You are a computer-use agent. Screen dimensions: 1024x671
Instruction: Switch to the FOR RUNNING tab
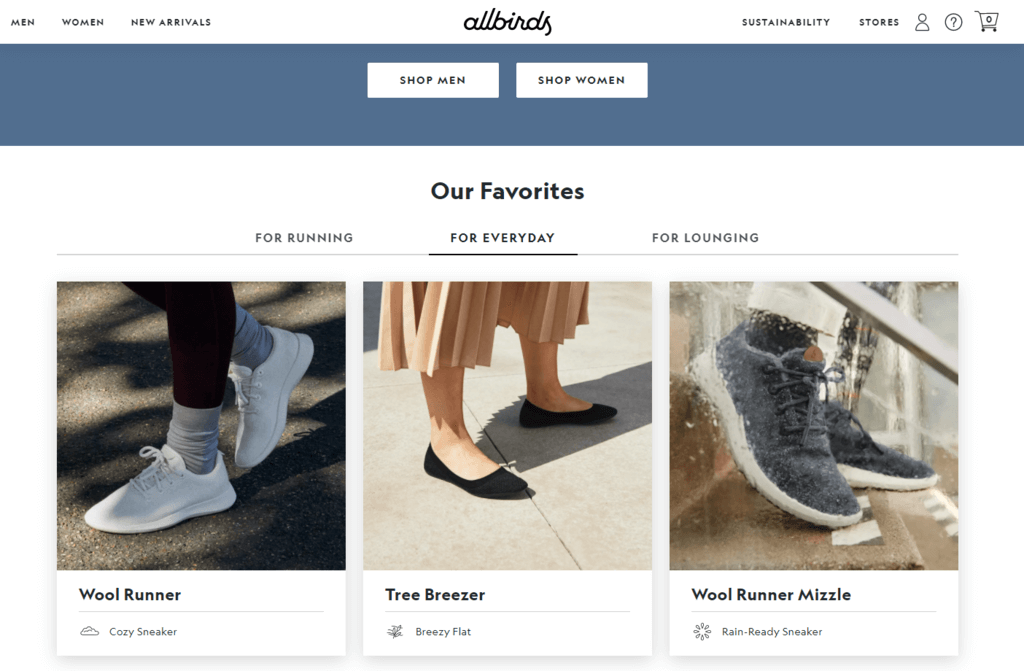pos(304,237)
